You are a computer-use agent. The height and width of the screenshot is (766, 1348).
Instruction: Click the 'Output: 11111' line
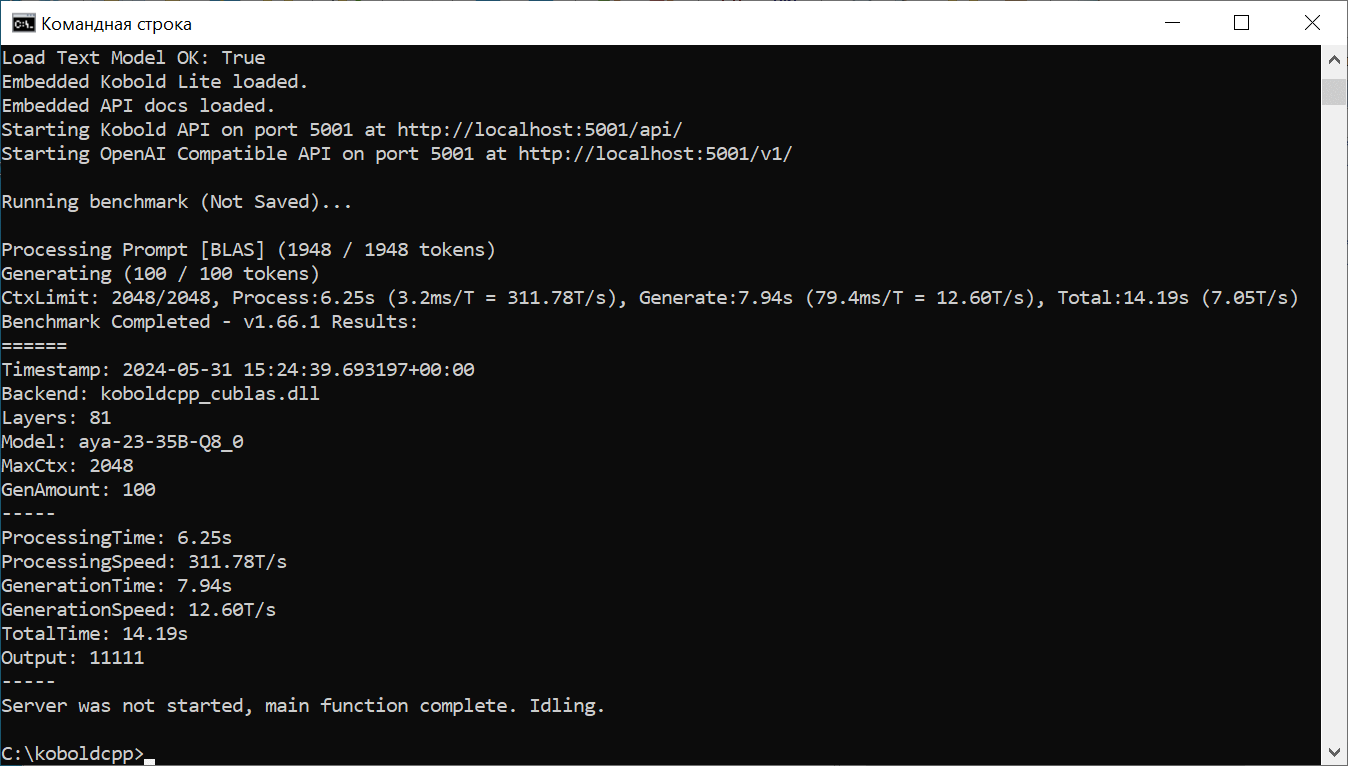click(72, 657)
